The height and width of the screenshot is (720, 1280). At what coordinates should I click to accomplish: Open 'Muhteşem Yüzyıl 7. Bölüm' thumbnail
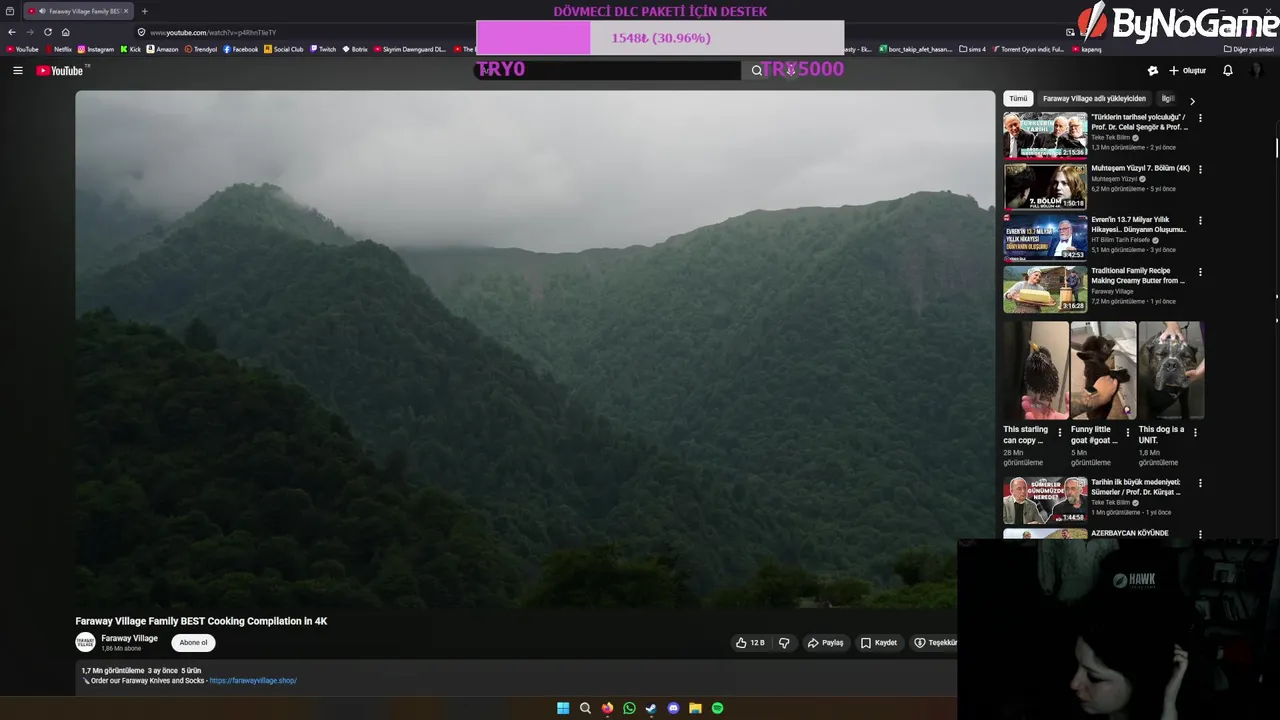1045,186
